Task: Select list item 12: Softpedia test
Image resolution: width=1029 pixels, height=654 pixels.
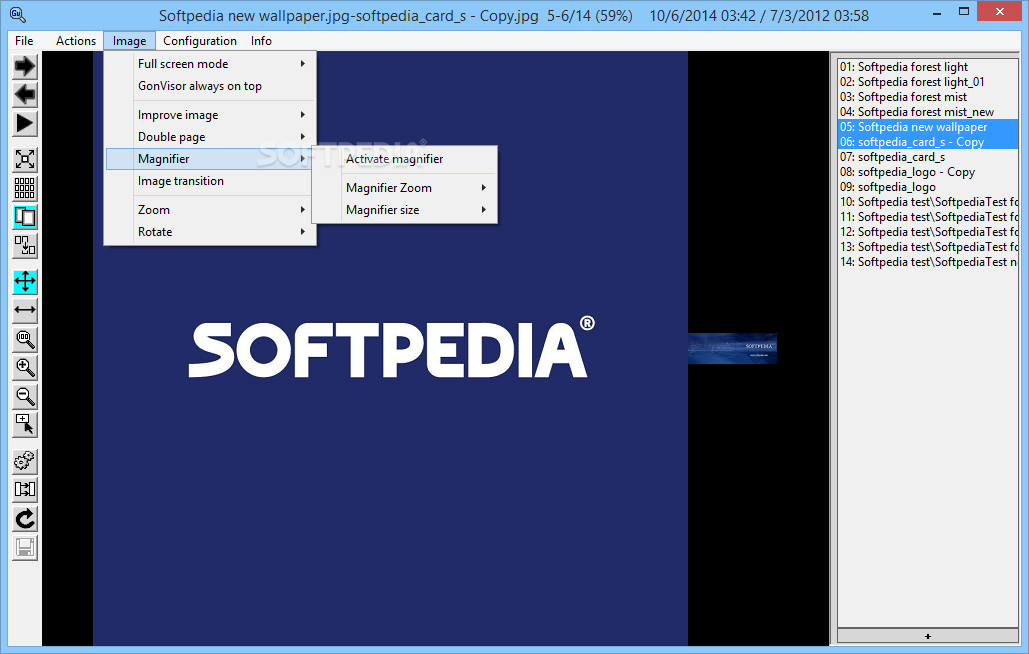Action: click(928, 232)
